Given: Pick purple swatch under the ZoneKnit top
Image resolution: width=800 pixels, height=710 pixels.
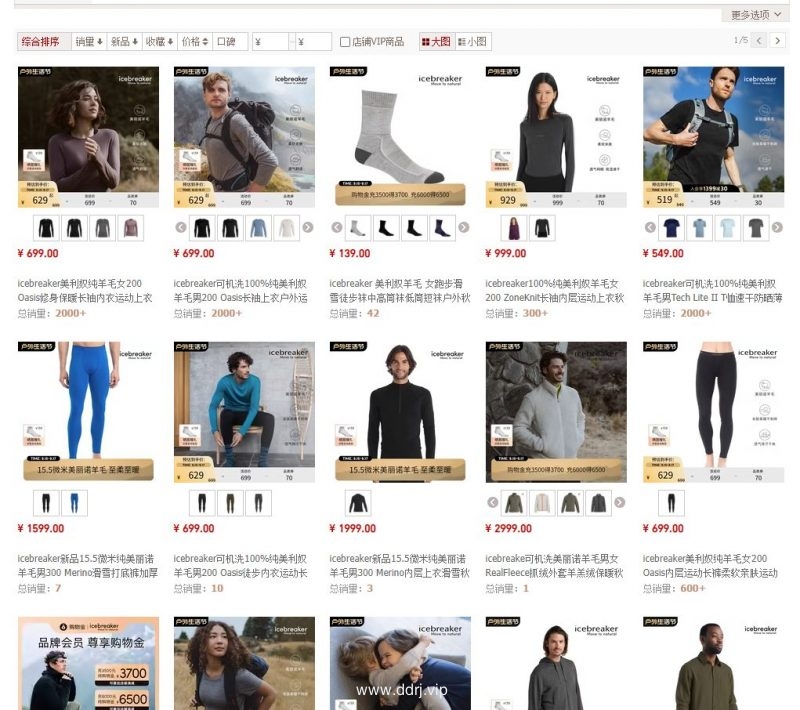Looking at the screenshot, I should pyautogui.click(x=514, y=228).
